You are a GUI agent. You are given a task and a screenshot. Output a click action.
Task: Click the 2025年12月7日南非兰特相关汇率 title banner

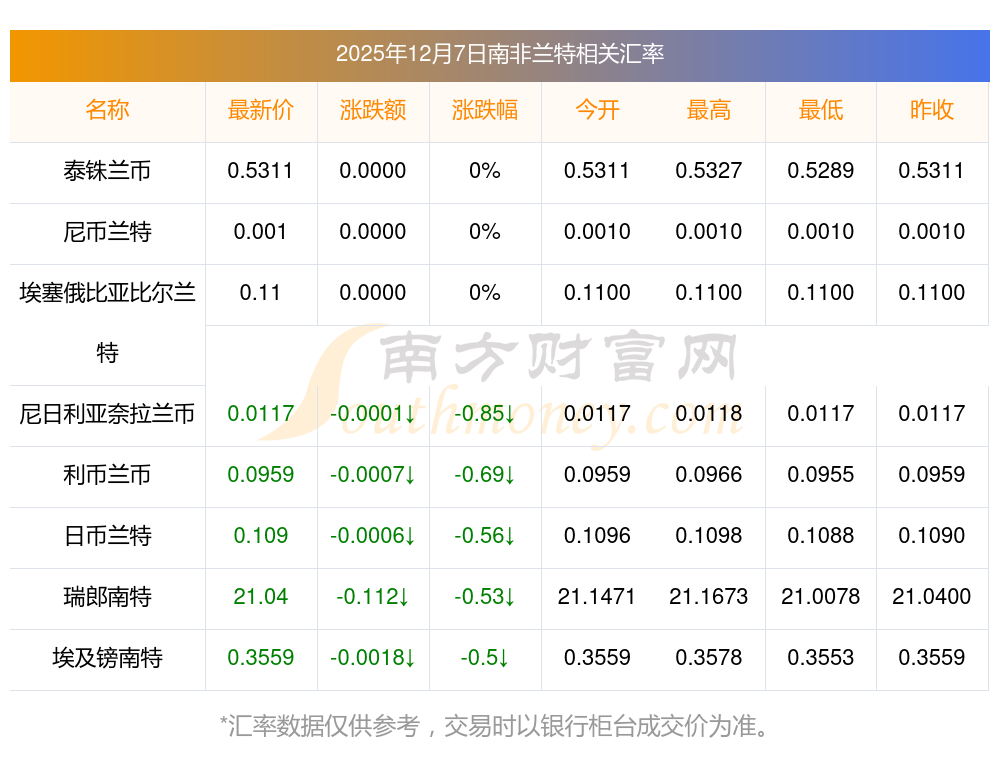pos(499,54)
